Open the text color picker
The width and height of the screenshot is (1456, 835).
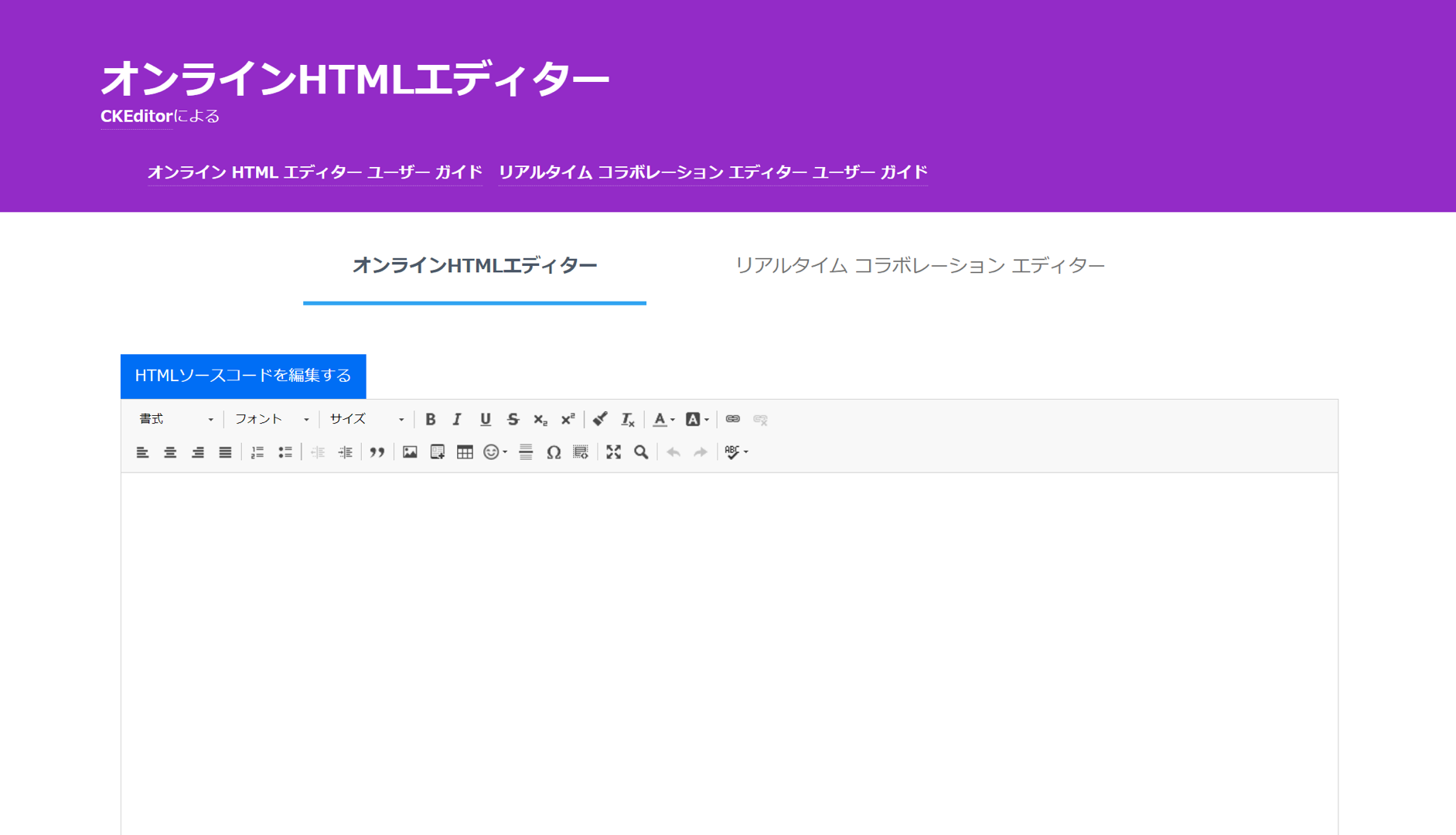663,419
